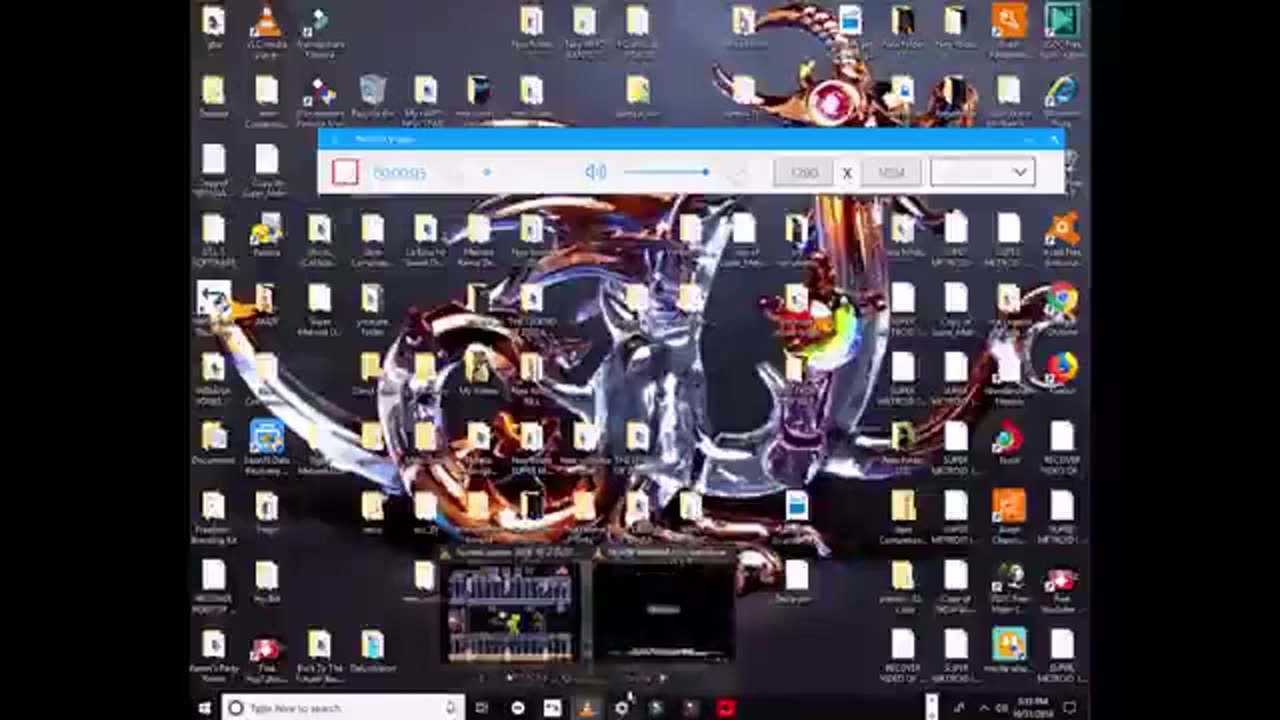Select the game window taskbar preview thumbnail
The width and height of the screenshot is (1280, 720).
tap(512, 612)
